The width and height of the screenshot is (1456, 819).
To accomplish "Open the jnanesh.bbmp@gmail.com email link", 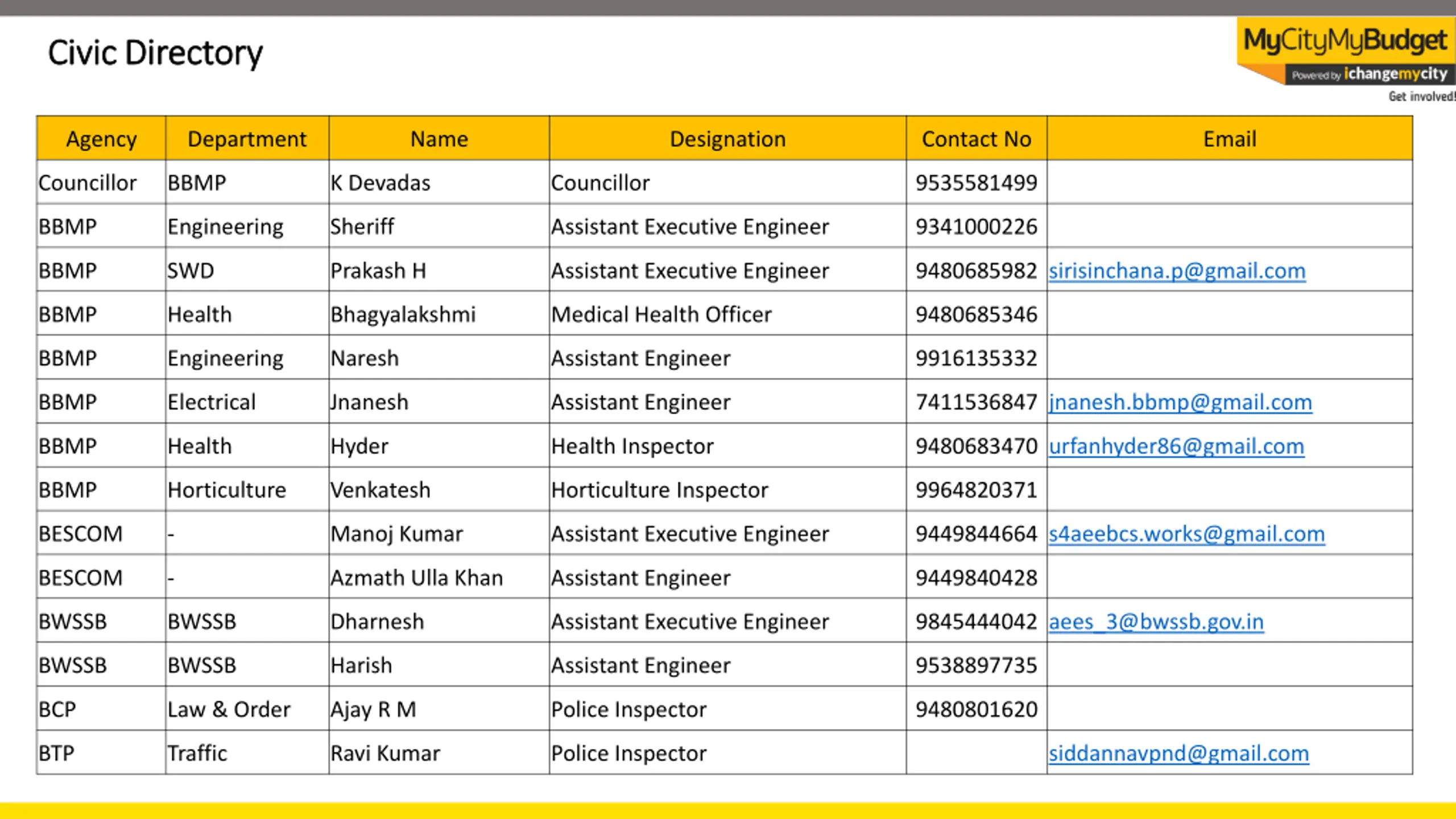I will coord(1180,402).
